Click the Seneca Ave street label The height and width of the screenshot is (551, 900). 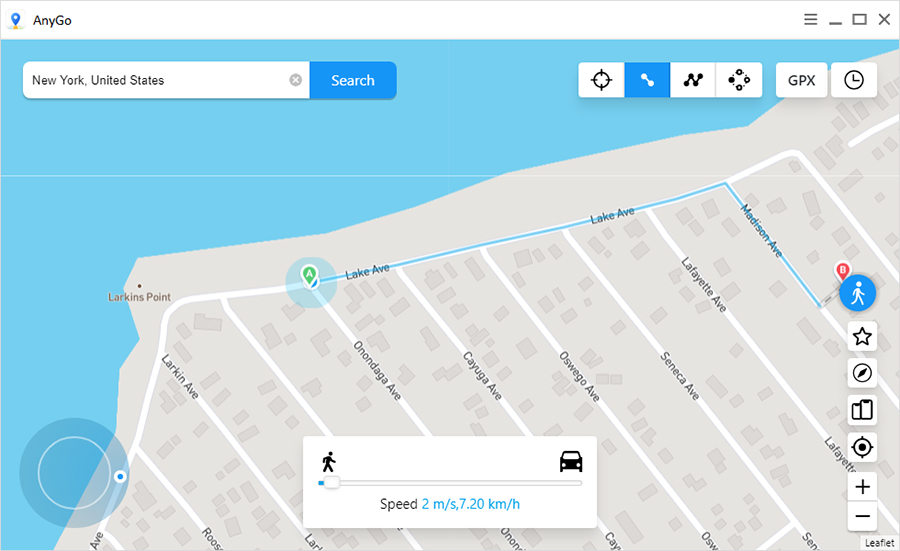pos(680,376)
